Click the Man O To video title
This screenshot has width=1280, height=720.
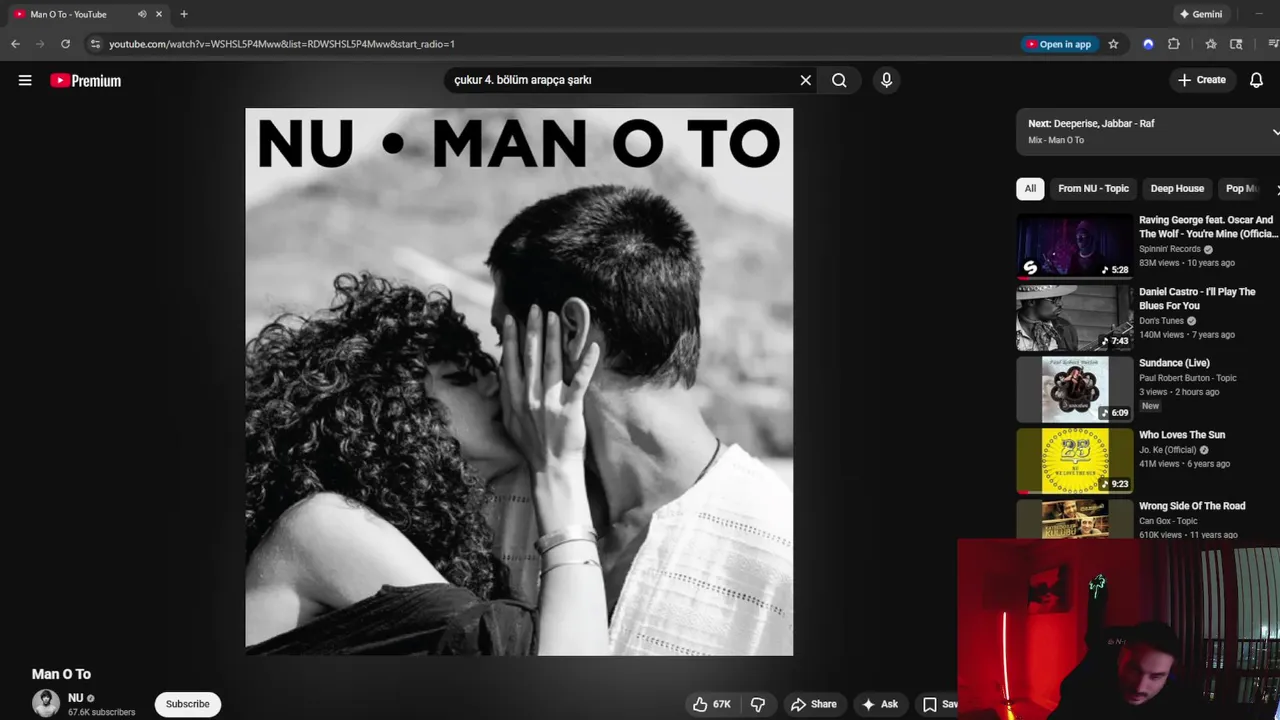click(61, 674)
